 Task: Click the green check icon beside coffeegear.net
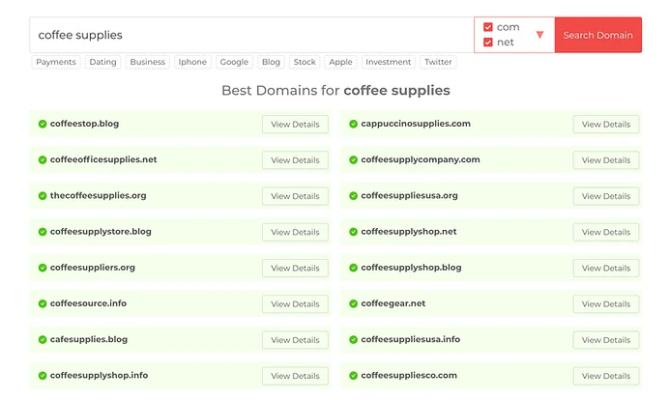tap(353, 304)
